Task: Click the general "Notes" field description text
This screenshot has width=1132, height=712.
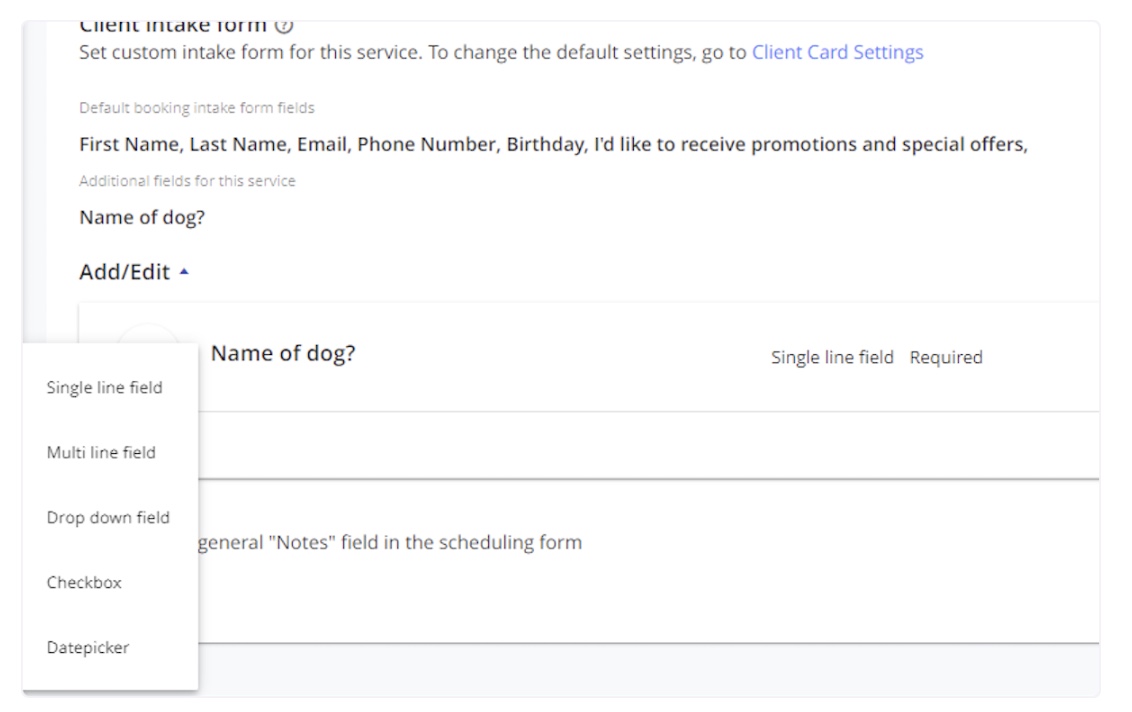Action: [x=390, y=543]
